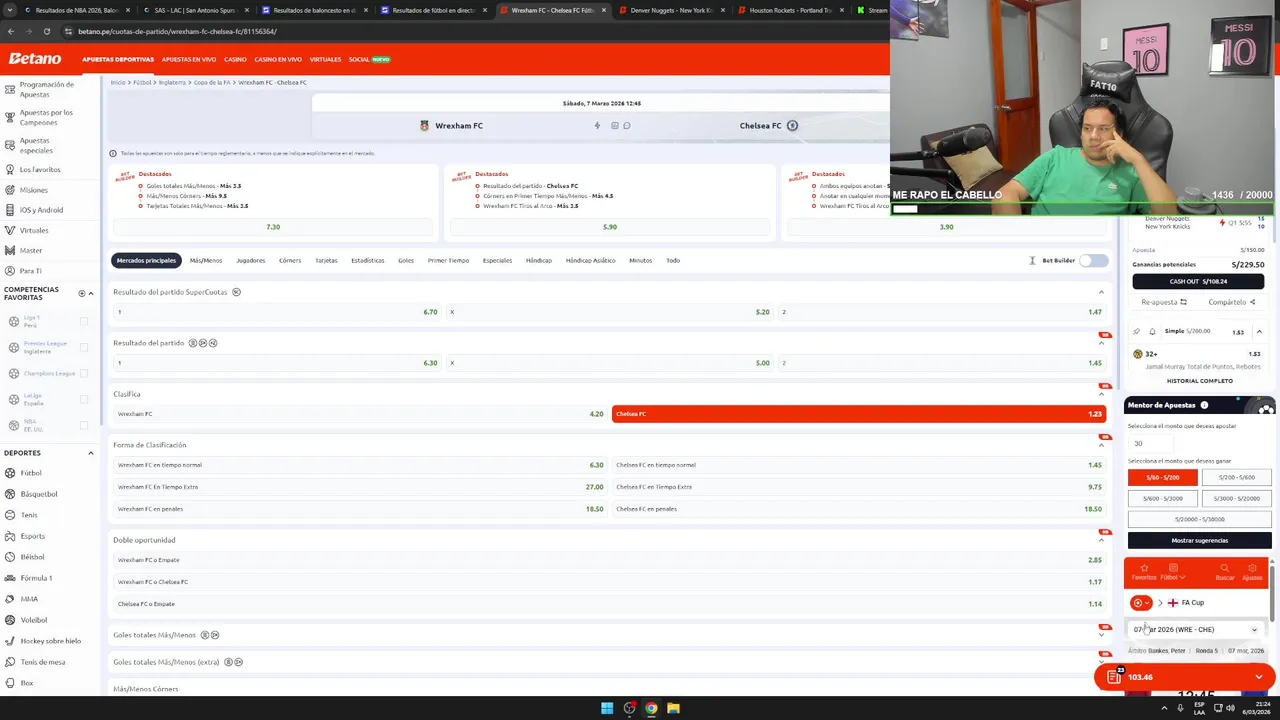Click the lightning stats icon between teams
Screen dimensions: 1280x720
coord(597,126)
